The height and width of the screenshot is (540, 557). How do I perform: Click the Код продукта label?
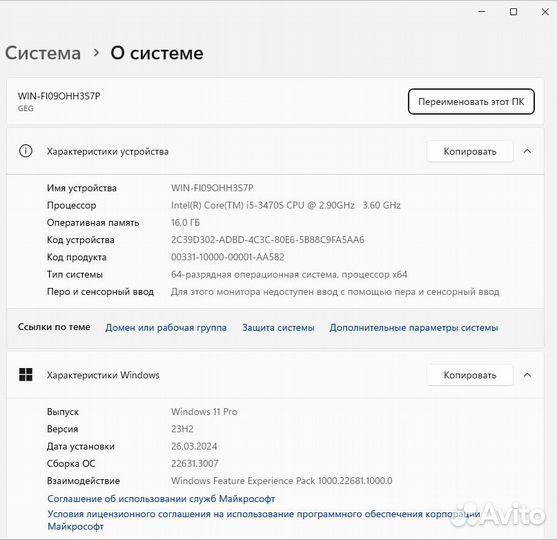point(77,257)
